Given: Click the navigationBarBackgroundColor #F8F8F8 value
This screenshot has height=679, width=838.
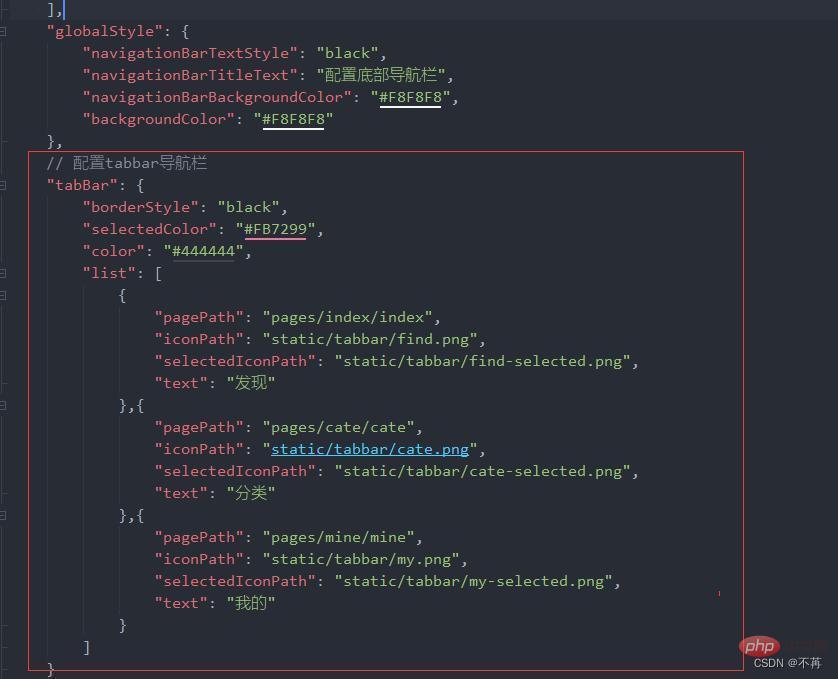Looking at the screenshot, I should click(410, 97).
